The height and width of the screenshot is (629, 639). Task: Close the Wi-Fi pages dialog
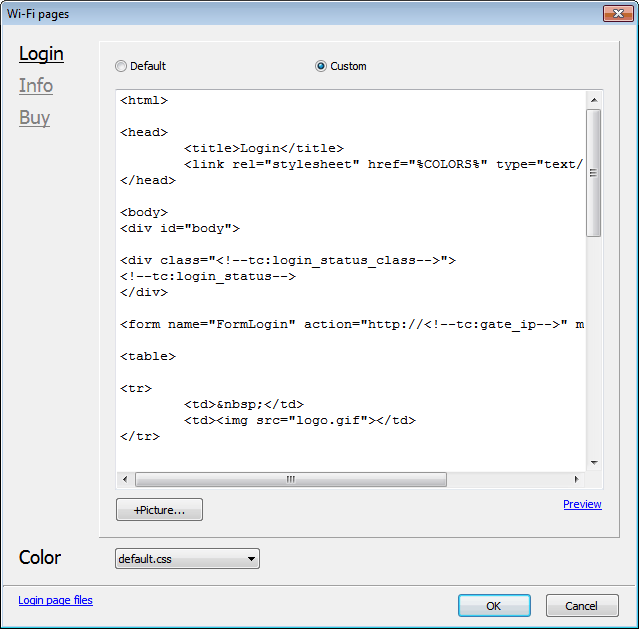pyautogui.click(x=615, y=13)
